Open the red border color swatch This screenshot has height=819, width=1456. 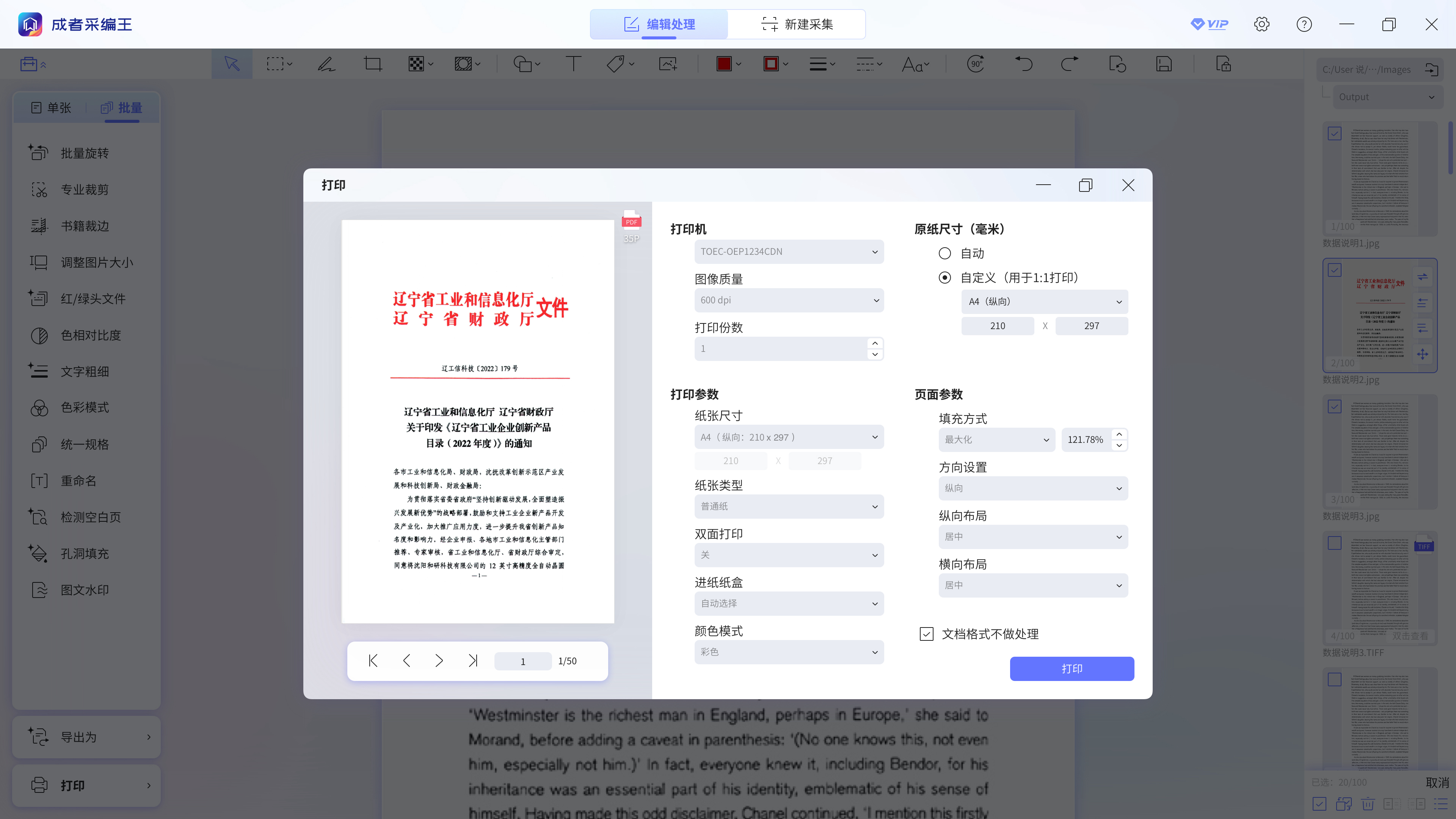[771, 64]
